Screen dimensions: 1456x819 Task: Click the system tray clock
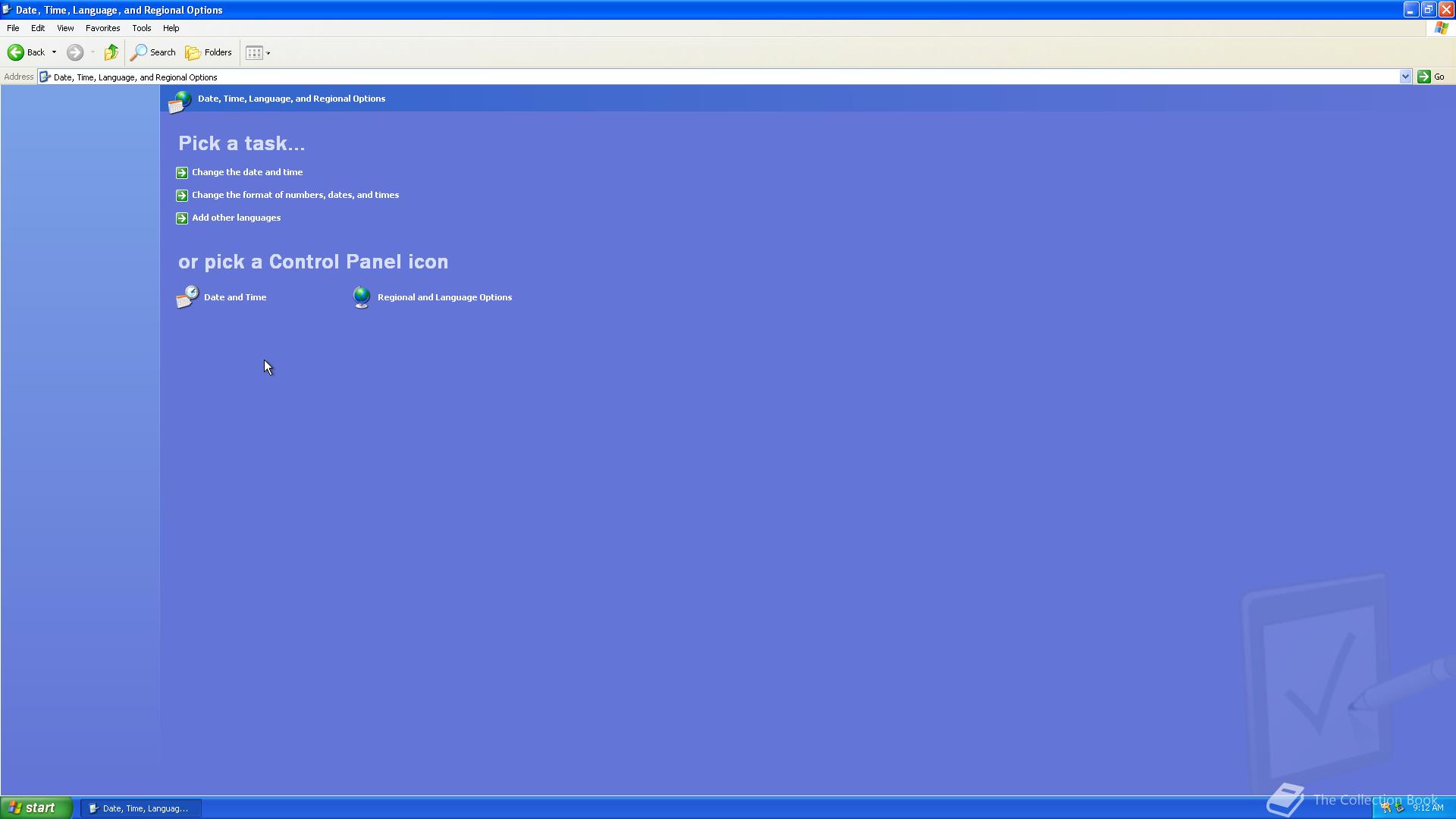[x=1428, y=808]
